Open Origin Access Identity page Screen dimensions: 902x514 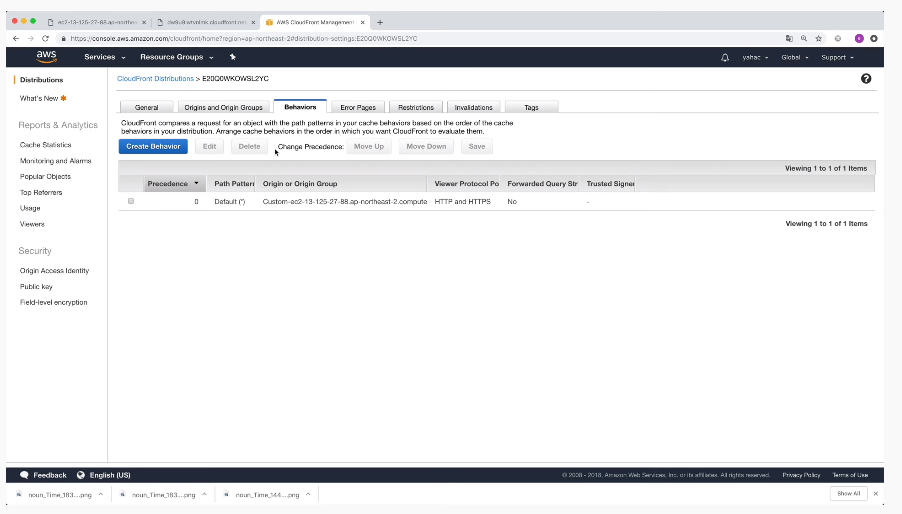point(54,271)
